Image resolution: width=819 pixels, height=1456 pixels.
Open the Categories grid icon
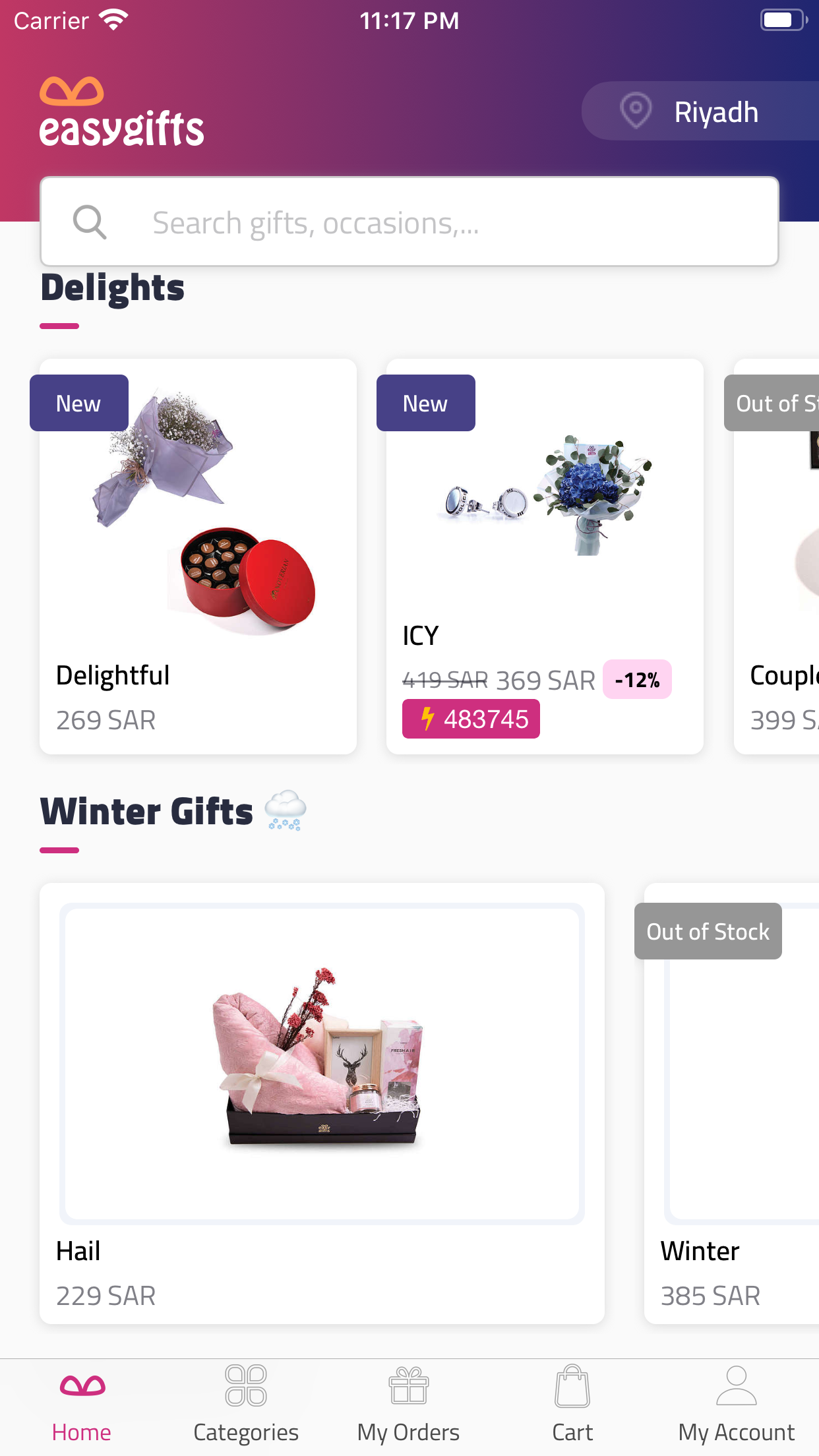tap(246, 1385)
